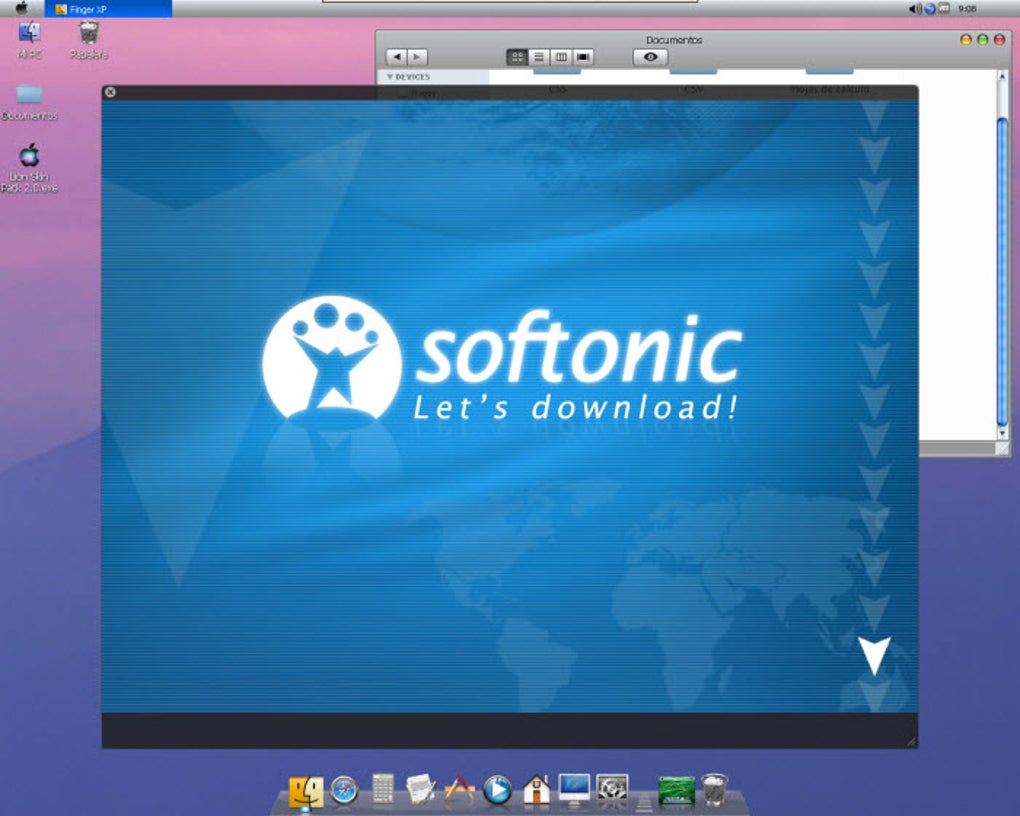
Task: Collapse the DEVICES sidebar section
Action: point(390,77)
